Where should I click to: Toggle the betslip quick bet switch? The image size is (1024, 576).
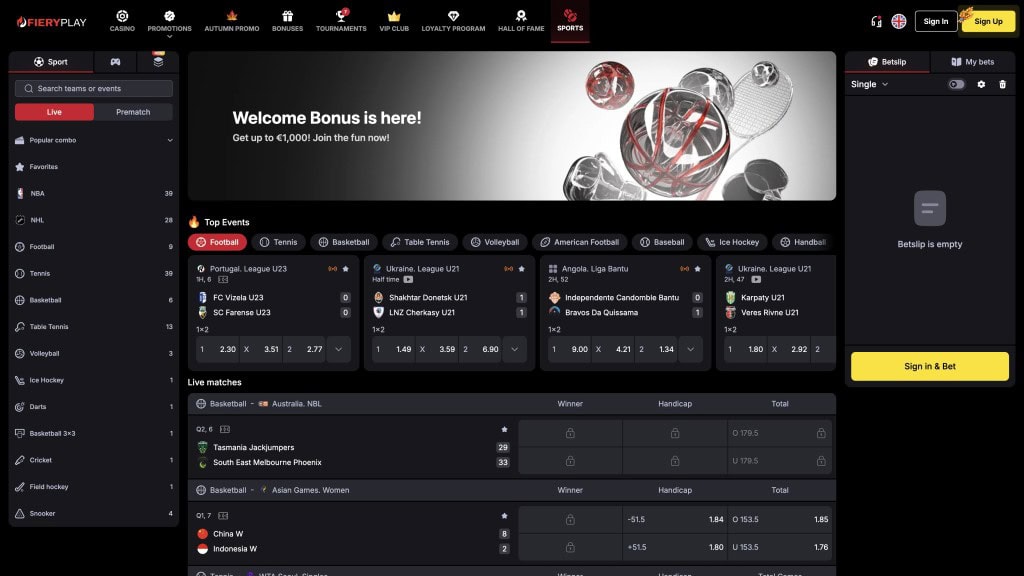[956, 84]
